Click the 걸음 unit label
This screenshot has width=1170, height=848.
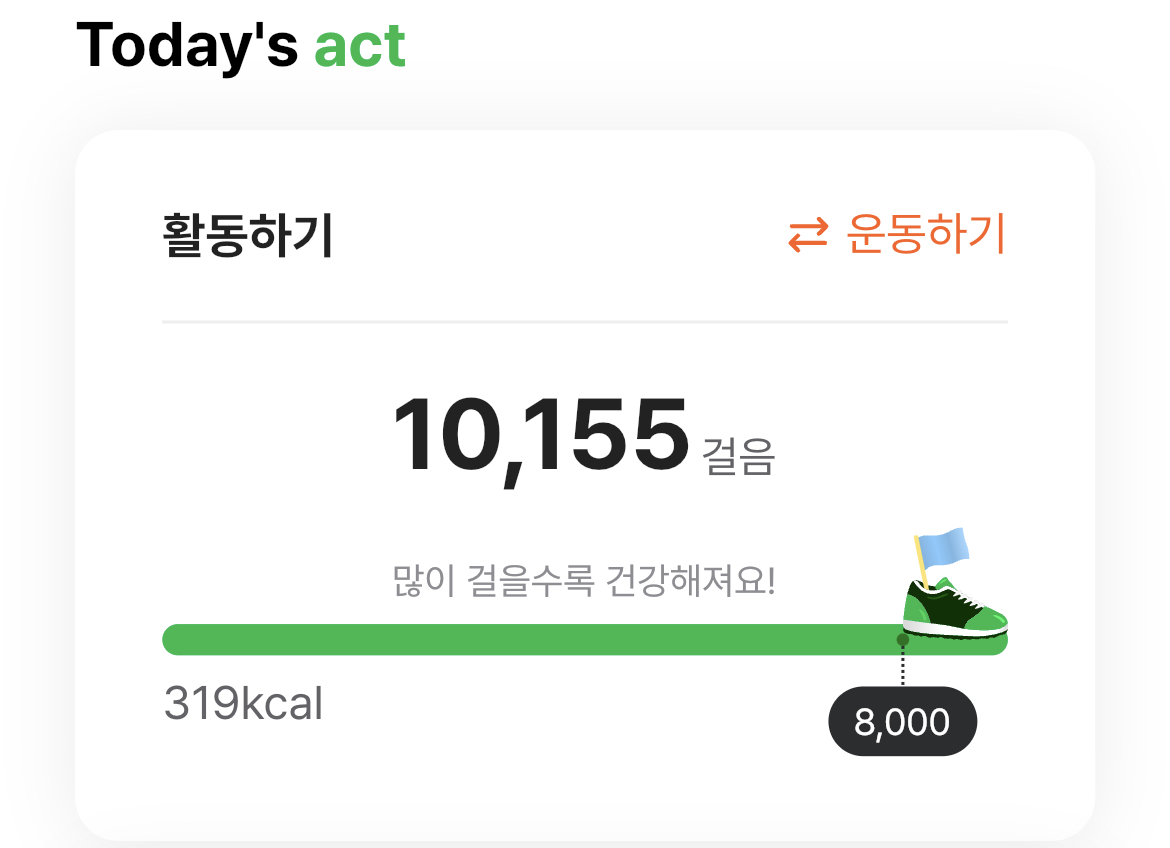(x=739, y=456)
